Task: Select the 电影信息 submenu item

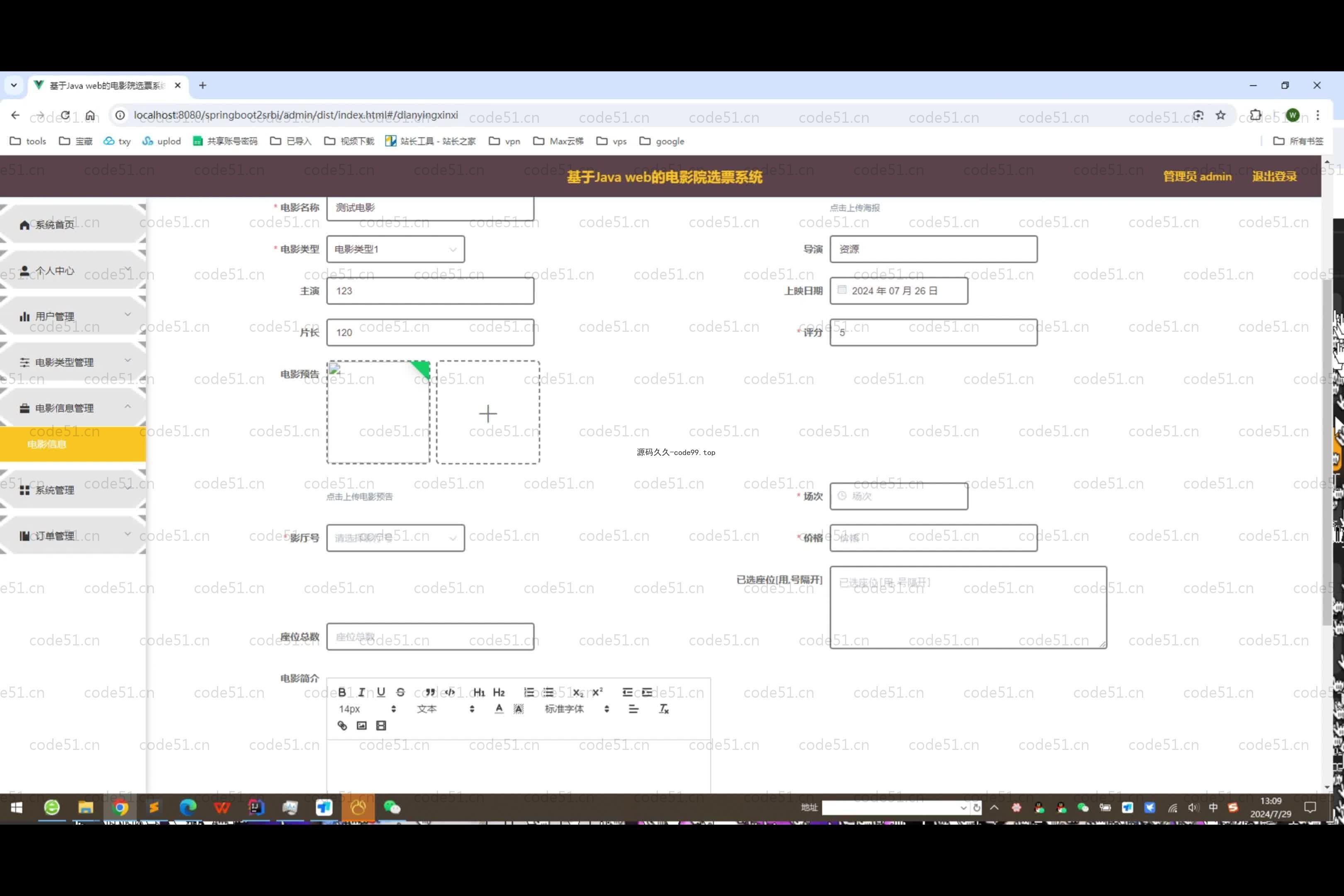Action: [73, 444]
